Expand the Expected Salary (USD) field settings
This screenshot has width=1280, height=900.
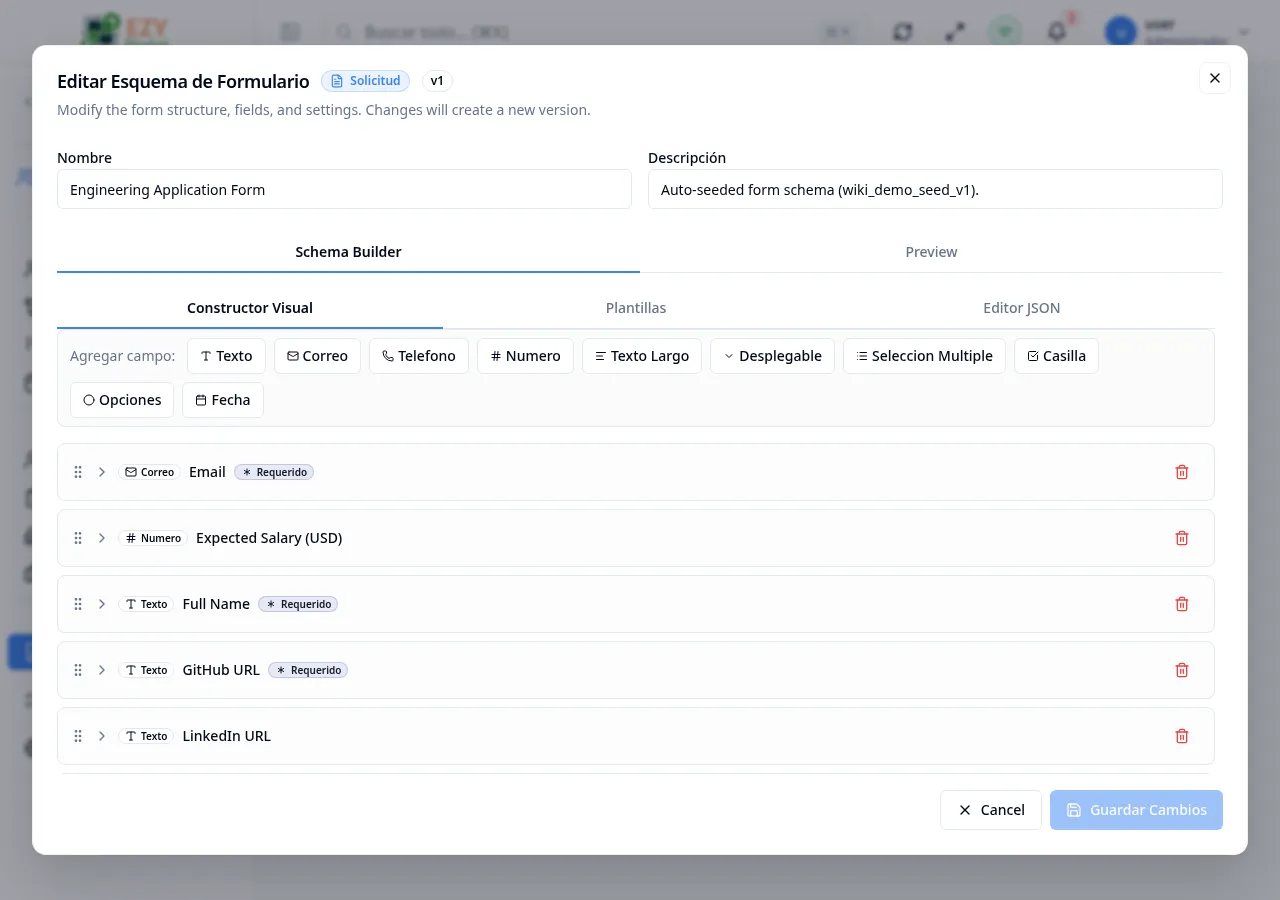(102, 538)
